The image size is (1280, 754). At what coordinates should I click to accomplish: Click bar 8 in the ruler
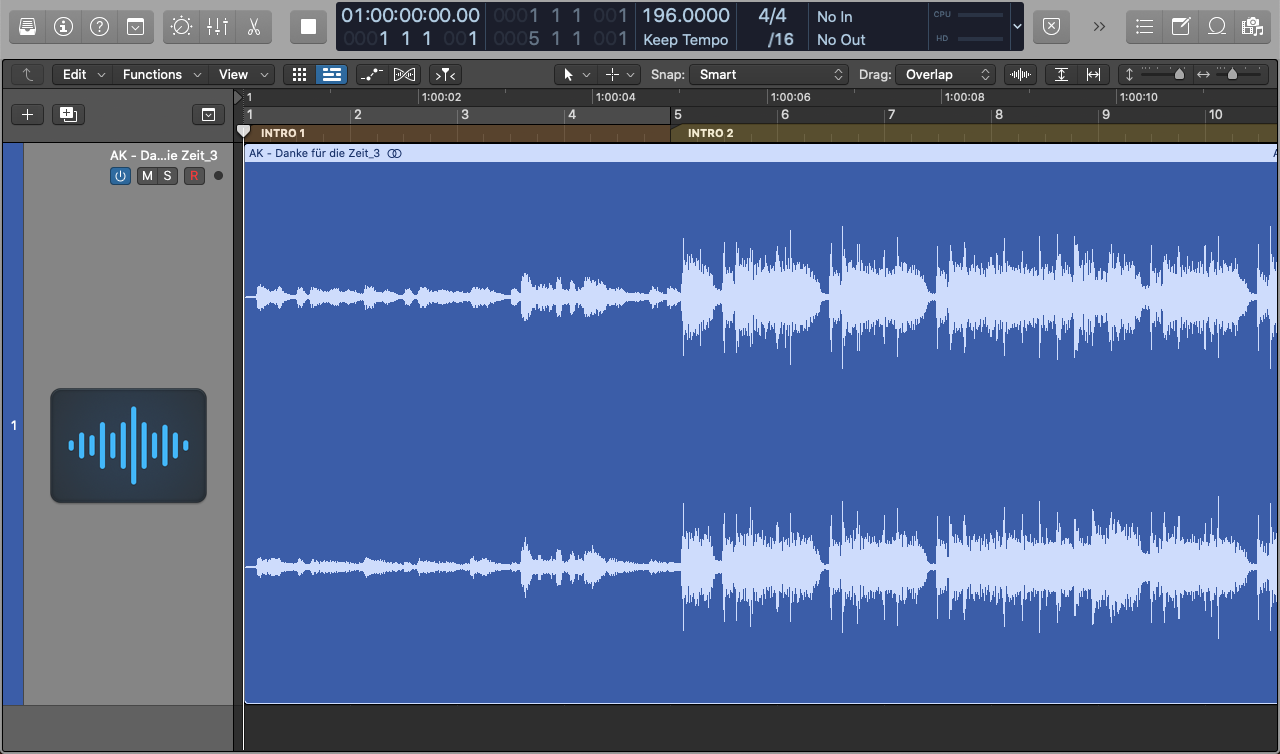tap(998, 115)
